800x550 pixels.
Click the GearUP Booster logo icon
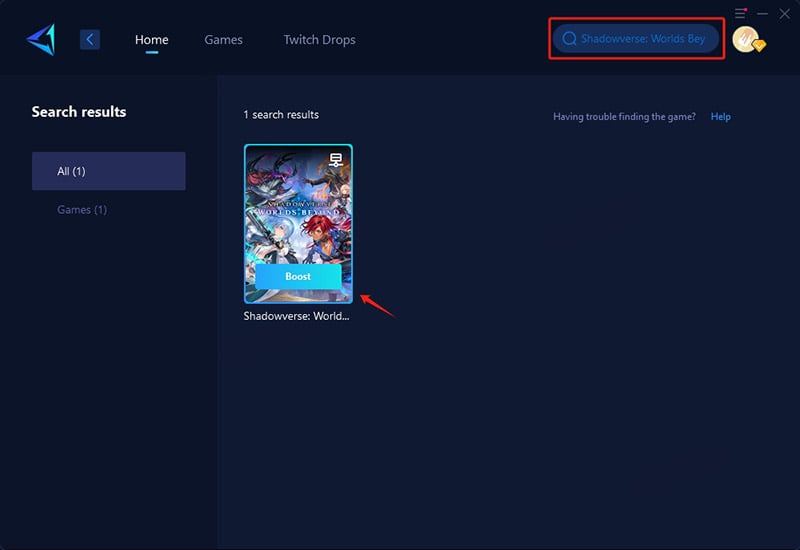(x=41, y=39)
